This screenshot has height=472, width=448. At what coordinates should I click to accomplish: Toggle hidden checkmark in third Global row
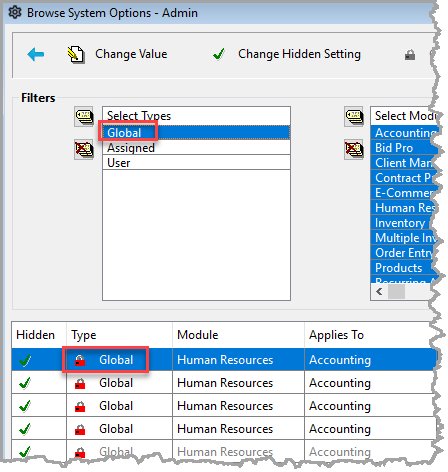point(25,406)
